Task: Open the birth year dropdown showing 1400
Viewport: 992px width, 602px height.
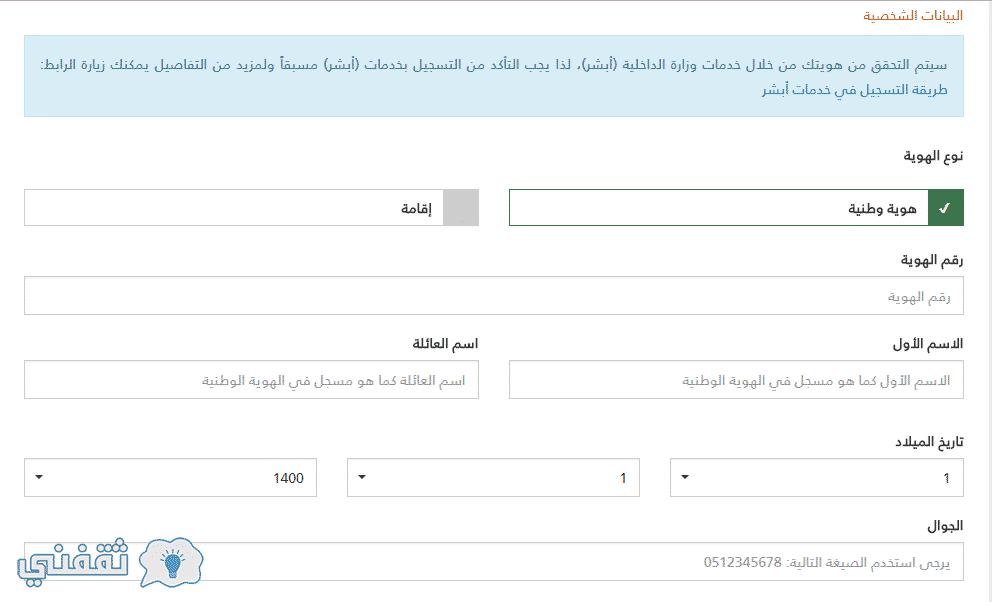Action: coord(170,477)
